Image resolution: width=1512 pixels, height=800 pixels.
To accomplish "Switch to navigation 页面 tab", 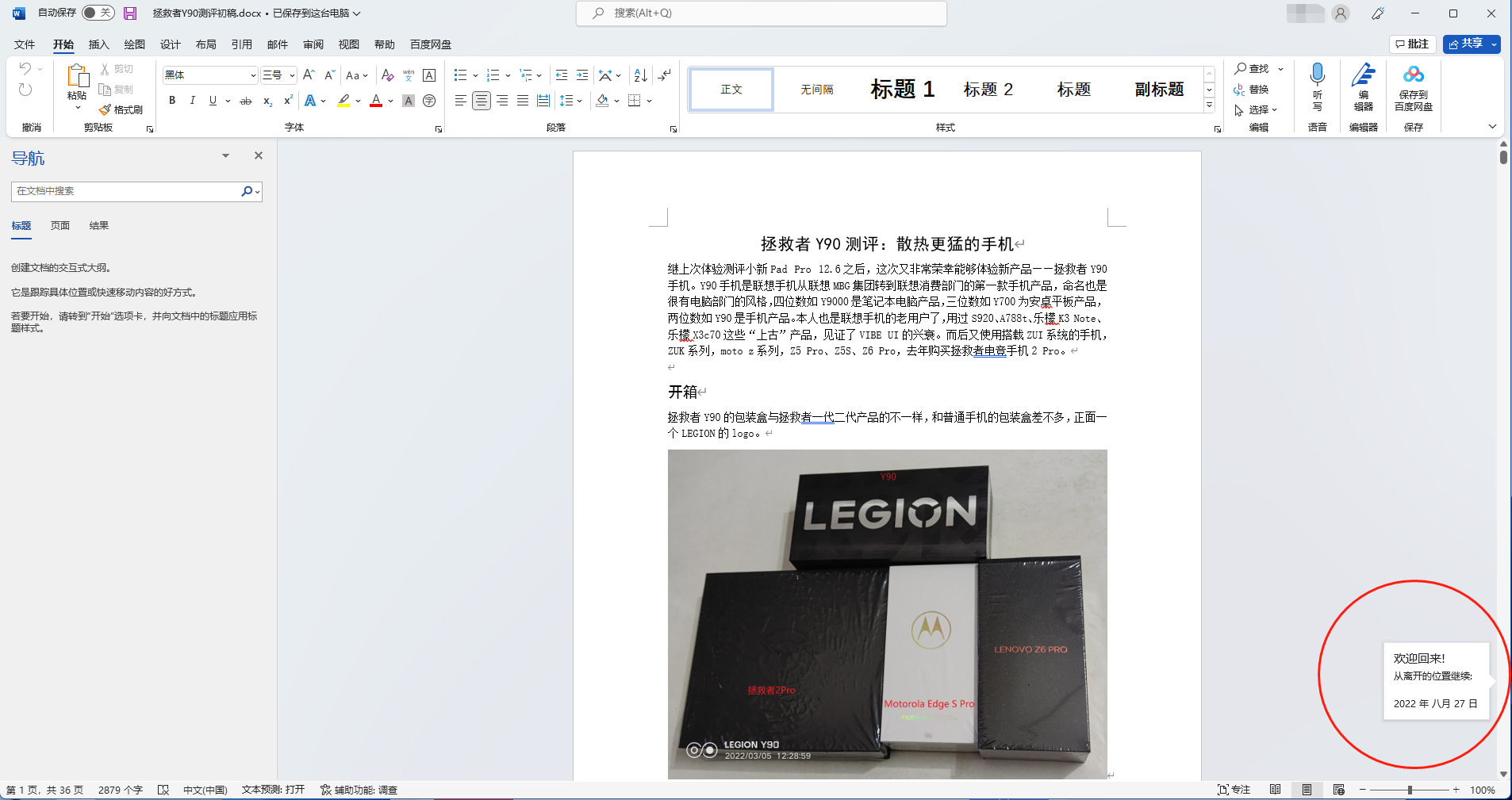I will [x=60, y=226].
